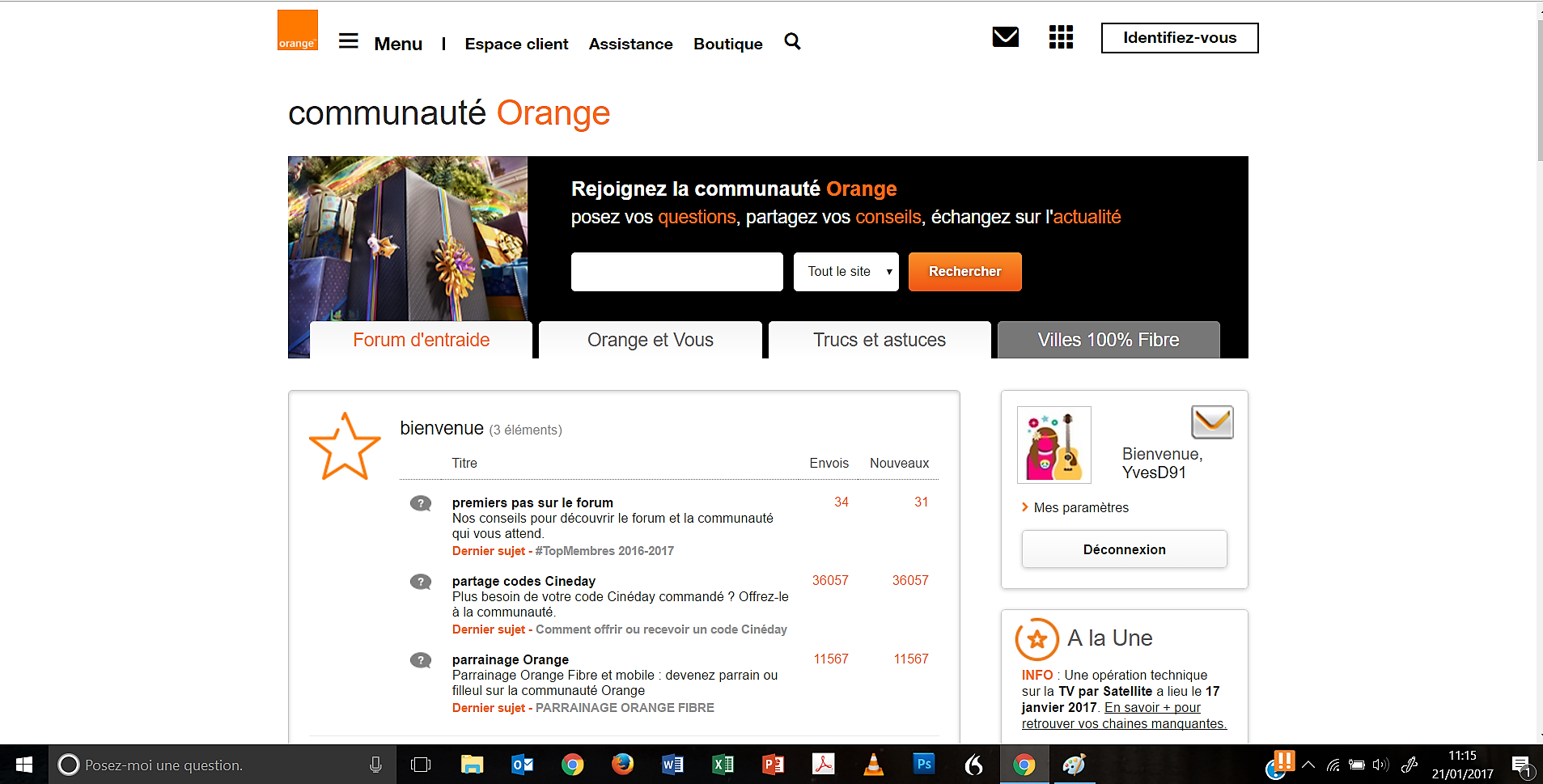
Task: Click the taskbar clock showing 11:15
Action: tap(1462, 765)
